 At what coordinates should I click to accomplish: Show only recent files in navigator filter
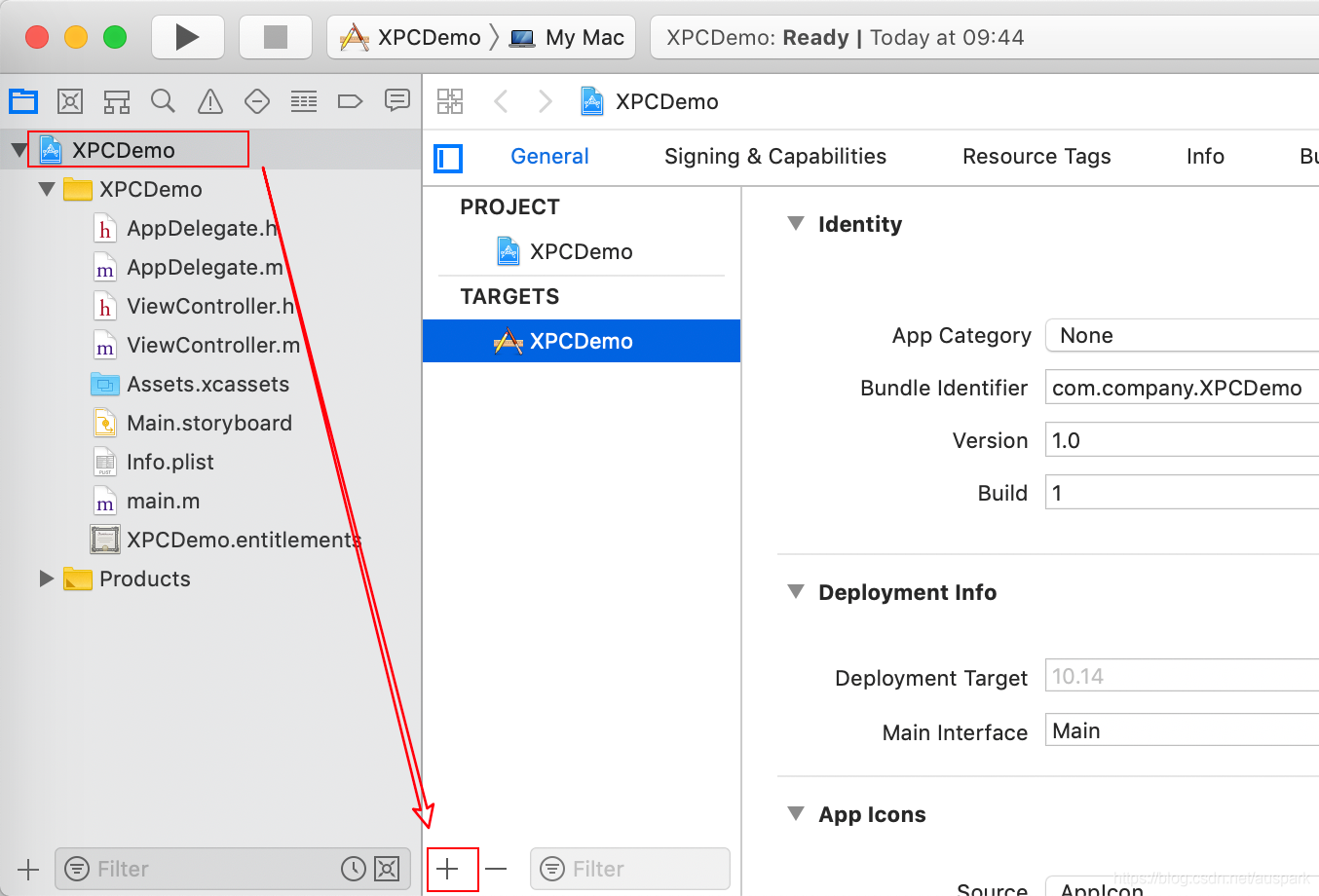pos(354,869)
